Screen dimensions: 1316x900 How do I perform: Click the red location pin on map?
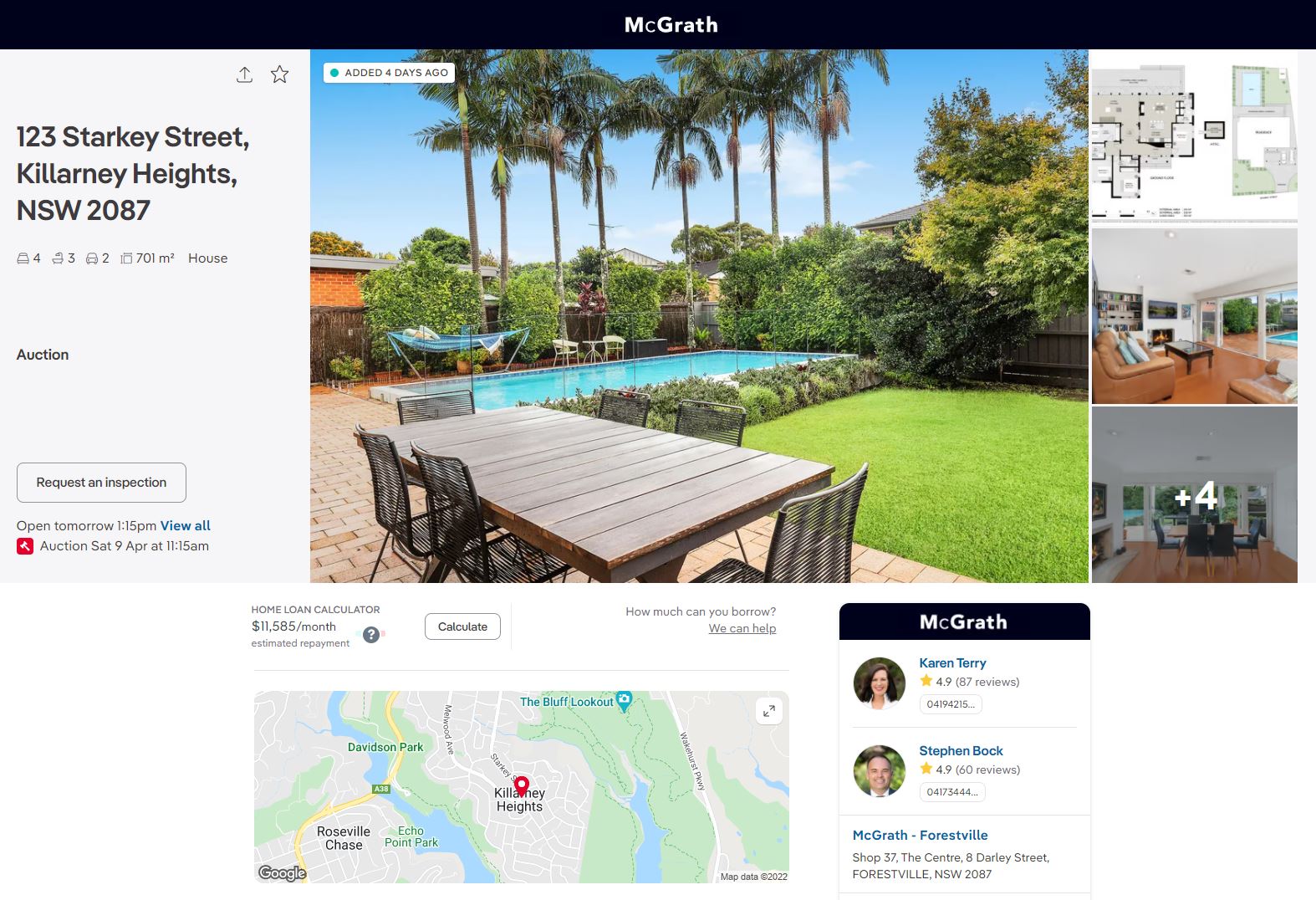(x=522, y=786)
